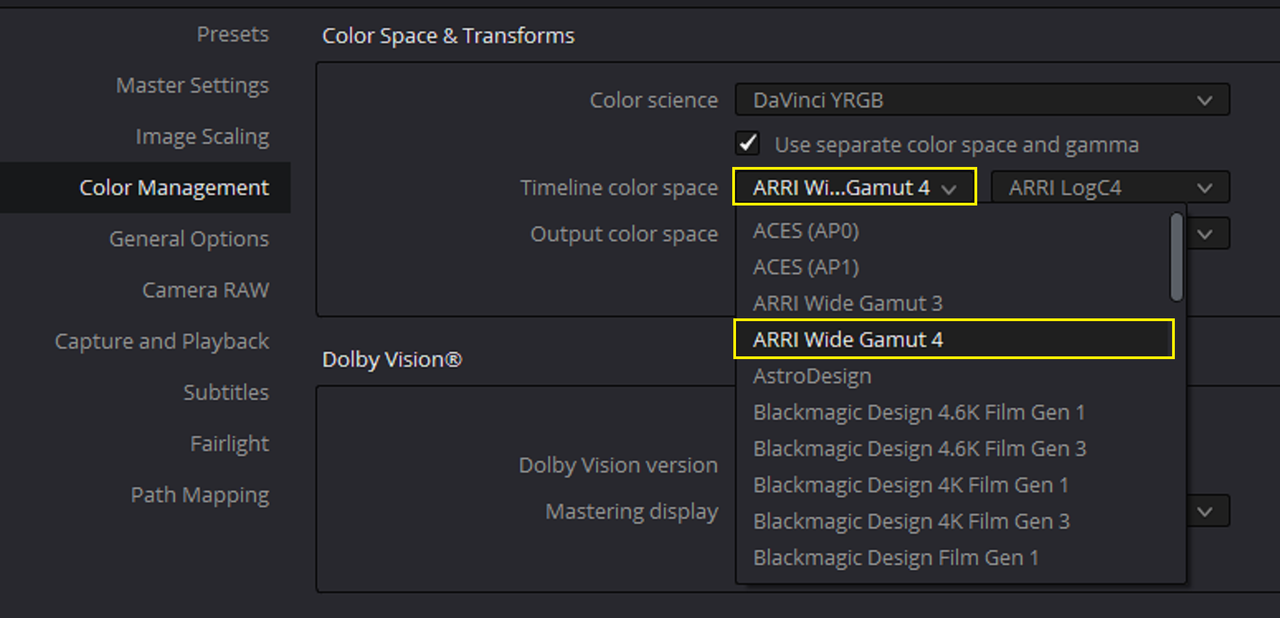
Task: Click the Dolby Vision® section heading
Action: tap(392, 359)
